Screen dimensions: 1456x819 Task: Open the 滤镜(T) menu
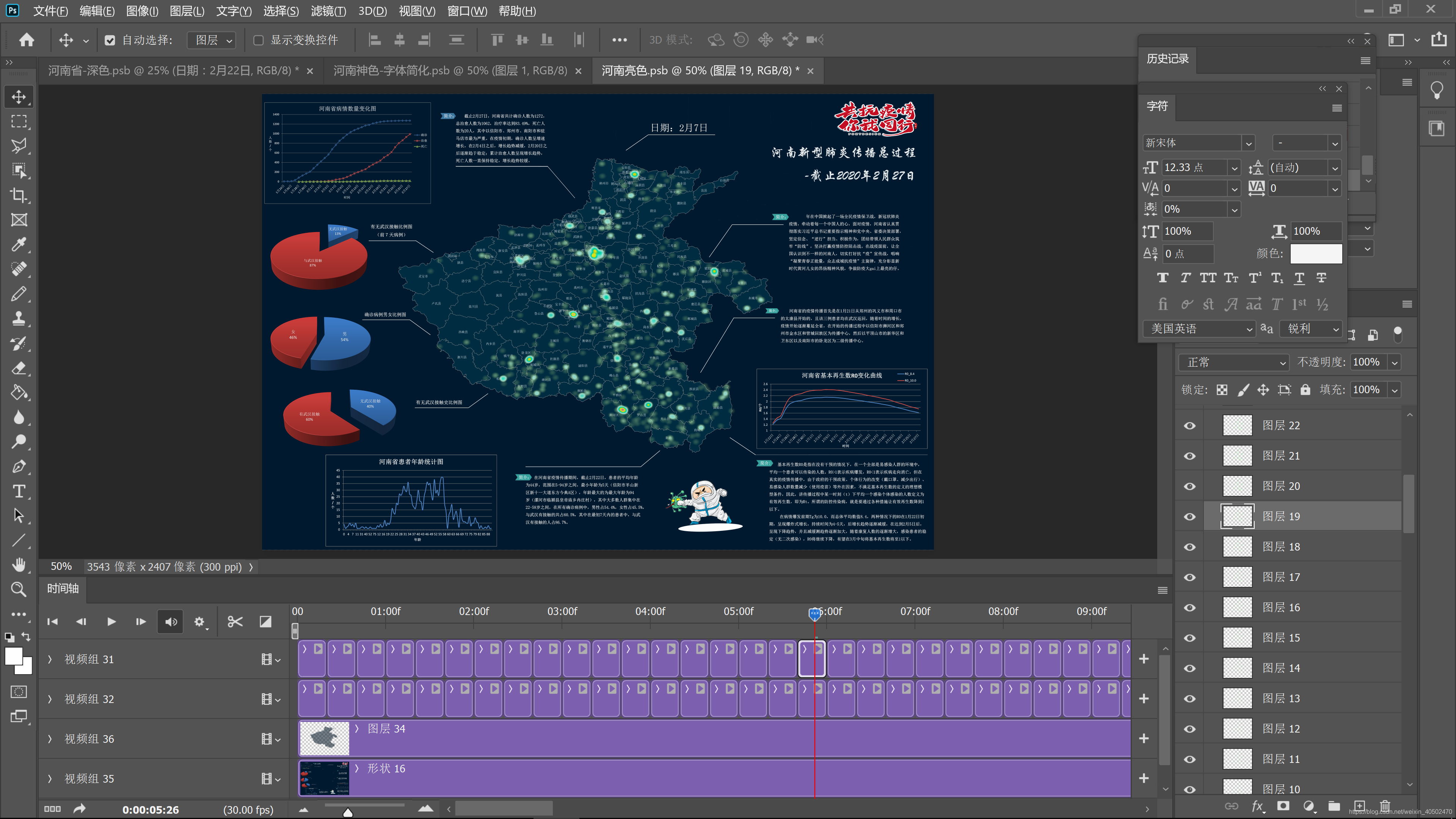(x=328, y=11)
